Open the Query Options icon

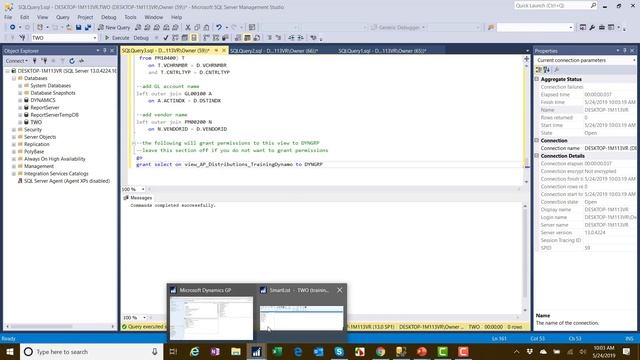coord(184,38)
